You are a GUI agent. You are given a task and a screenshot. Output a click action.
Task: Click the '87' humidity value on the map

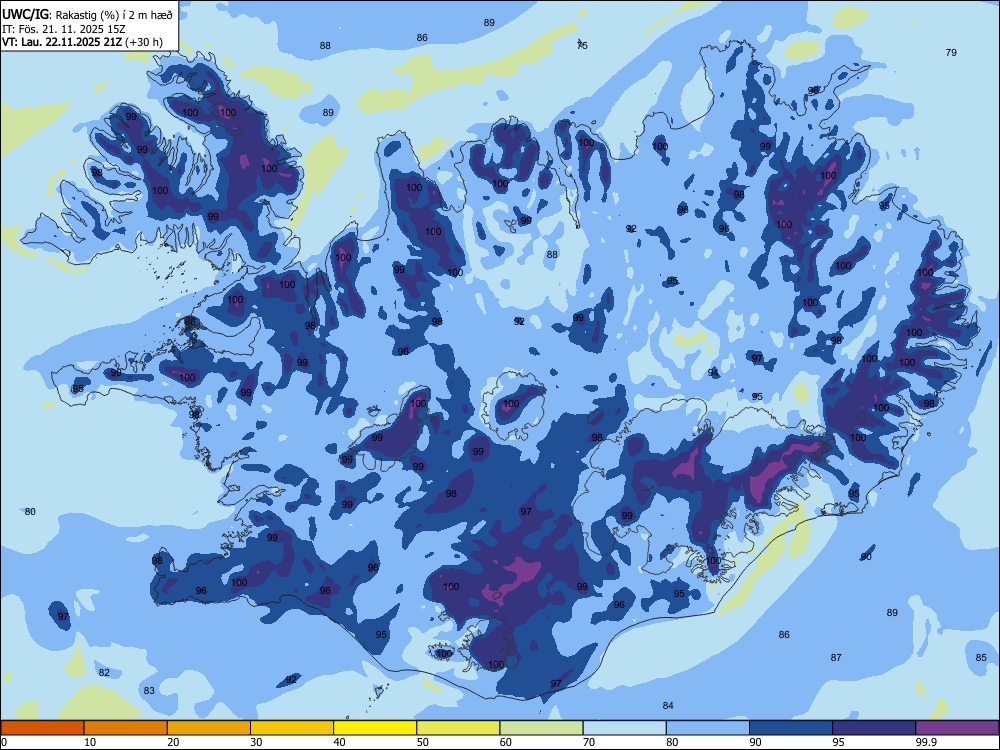(836, 658)
